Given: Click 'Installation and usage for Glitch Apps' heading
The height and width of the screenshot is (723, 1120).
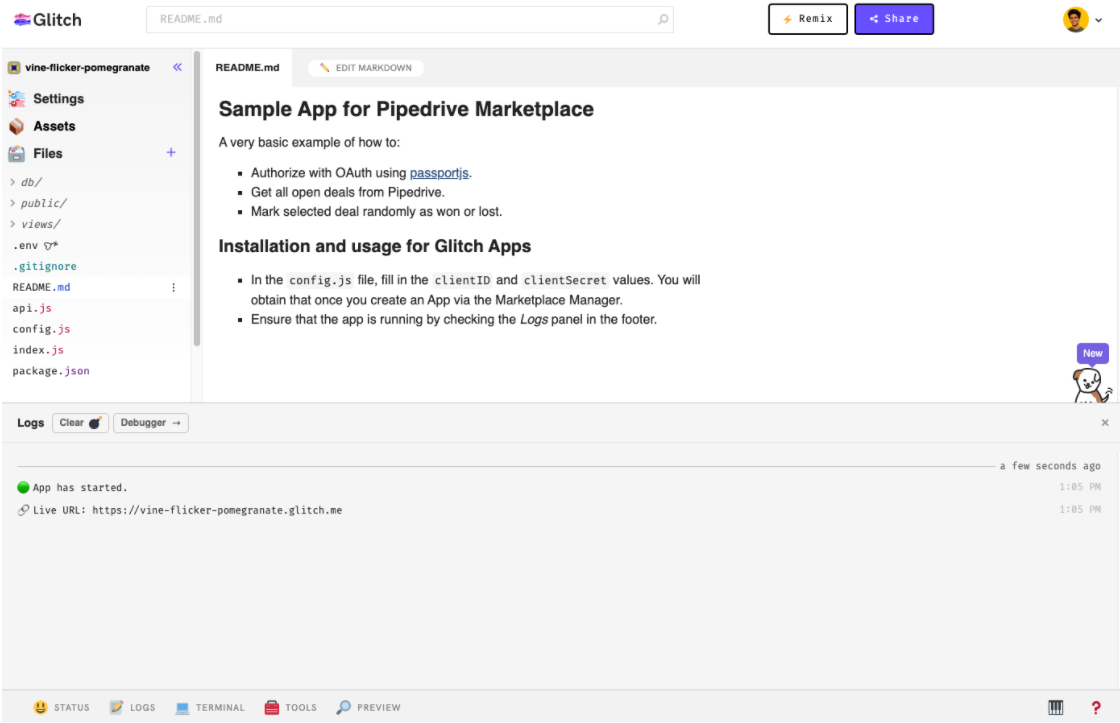Looking at the screenshot, I should click(374, 246).
